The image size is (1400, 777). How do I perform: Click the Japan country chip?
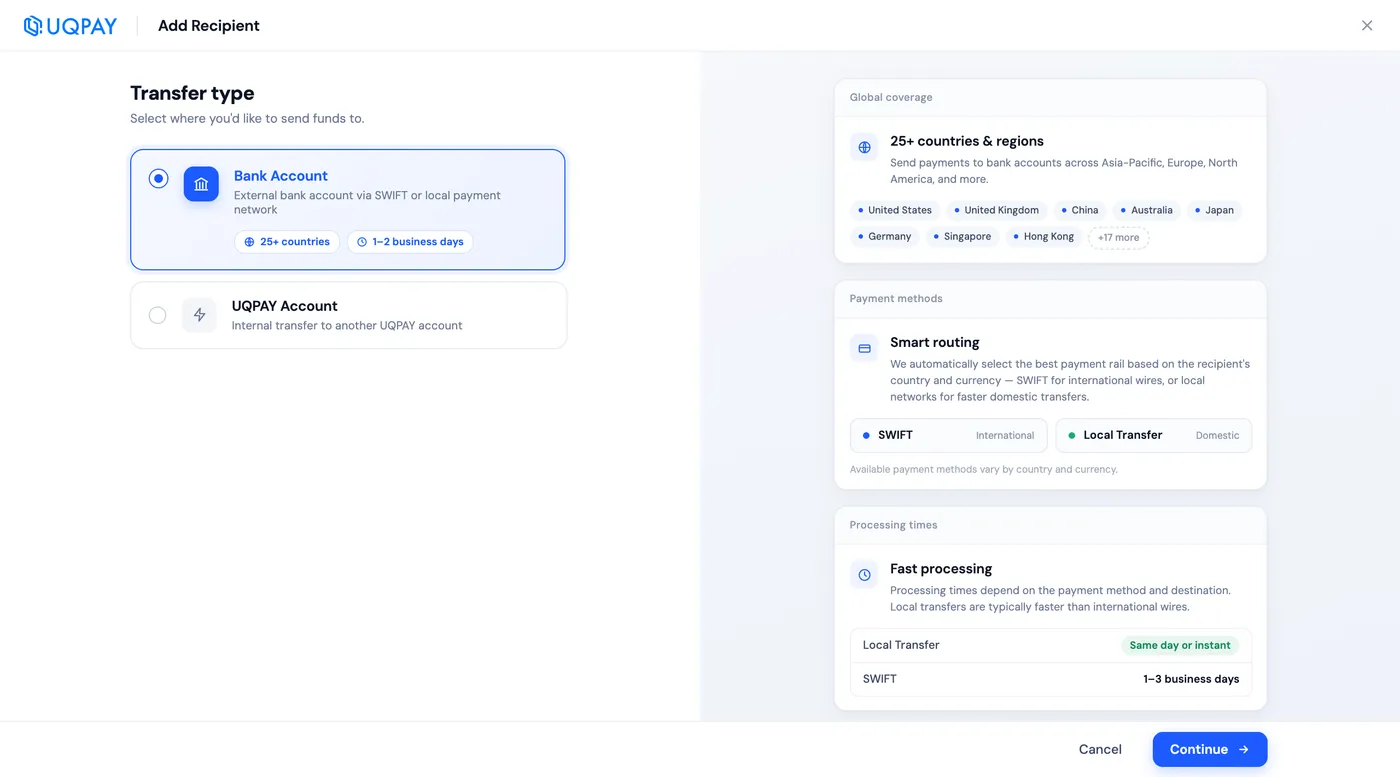point(1213,210)
